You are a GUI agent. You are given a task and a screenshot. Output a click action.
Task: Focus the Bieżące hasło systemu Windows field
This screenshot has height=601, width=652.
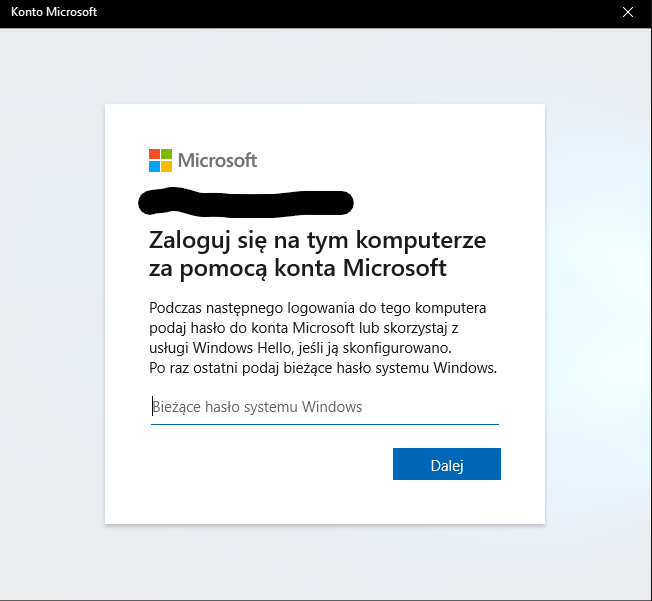pyautogui.click(x=325, y=407)
